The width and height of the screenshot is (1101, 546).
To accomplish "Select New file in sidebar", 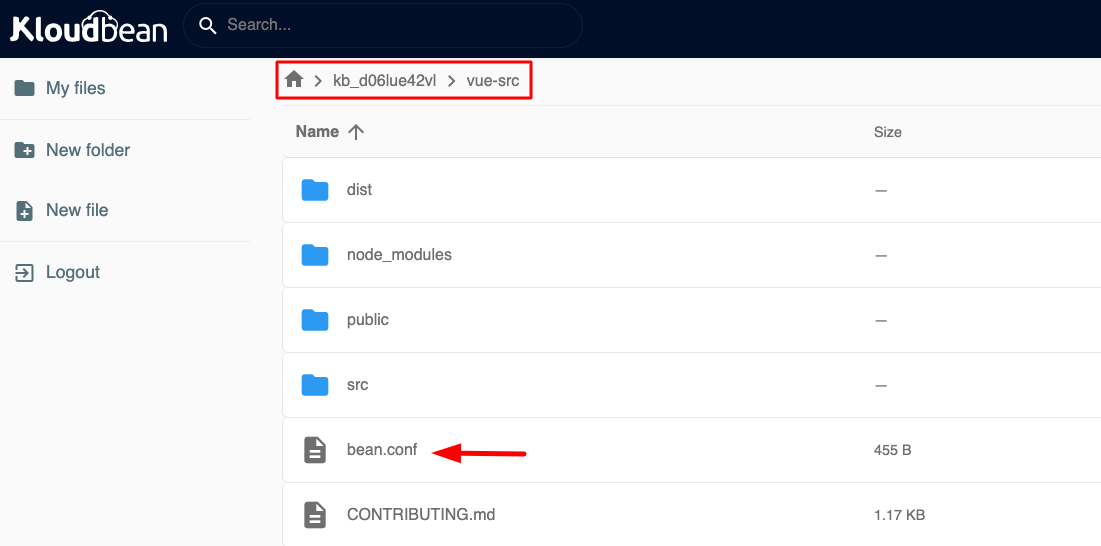I will tap(77, 210).
